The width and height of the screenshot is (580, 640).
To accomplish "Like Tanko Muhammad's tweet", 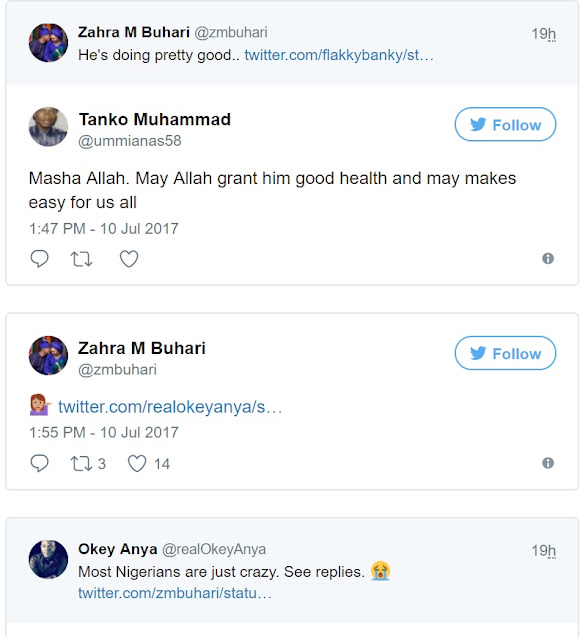I will pos(129,259).
